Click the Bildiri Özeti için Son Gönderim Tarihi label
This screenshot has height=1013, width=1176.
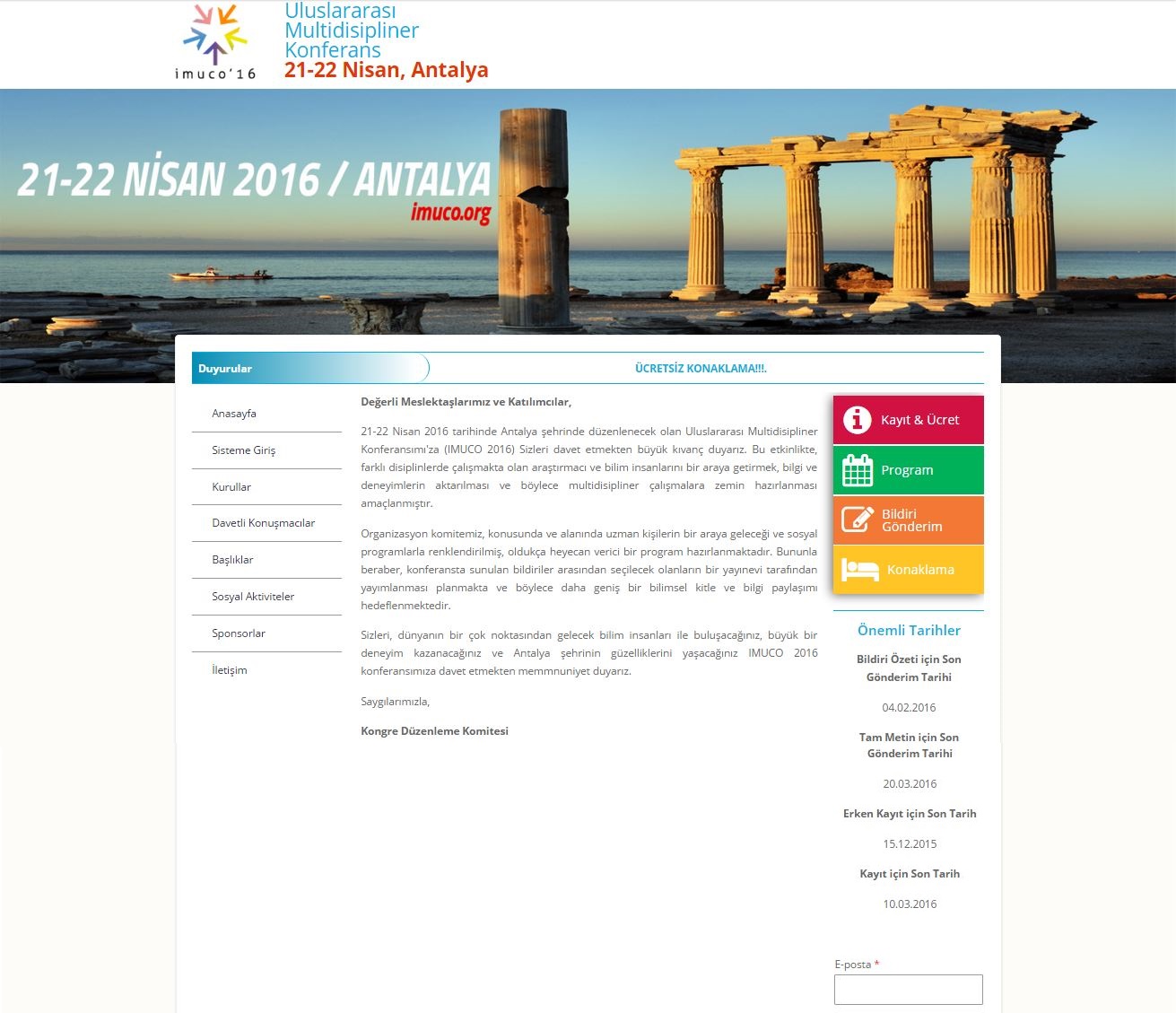click(x=909, y=668)
